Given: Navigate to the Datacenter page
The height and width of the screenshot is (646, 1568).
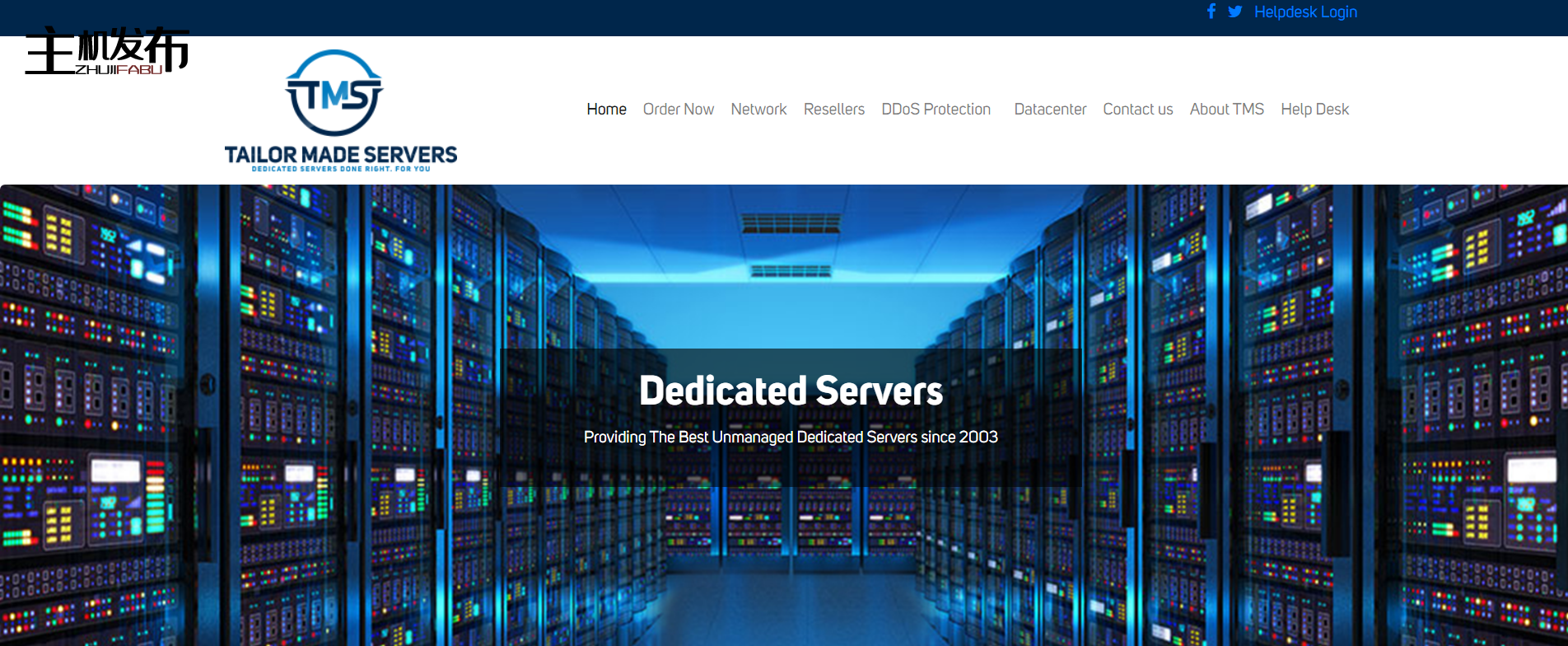Looking at the screenshot, I should 1050,109.
